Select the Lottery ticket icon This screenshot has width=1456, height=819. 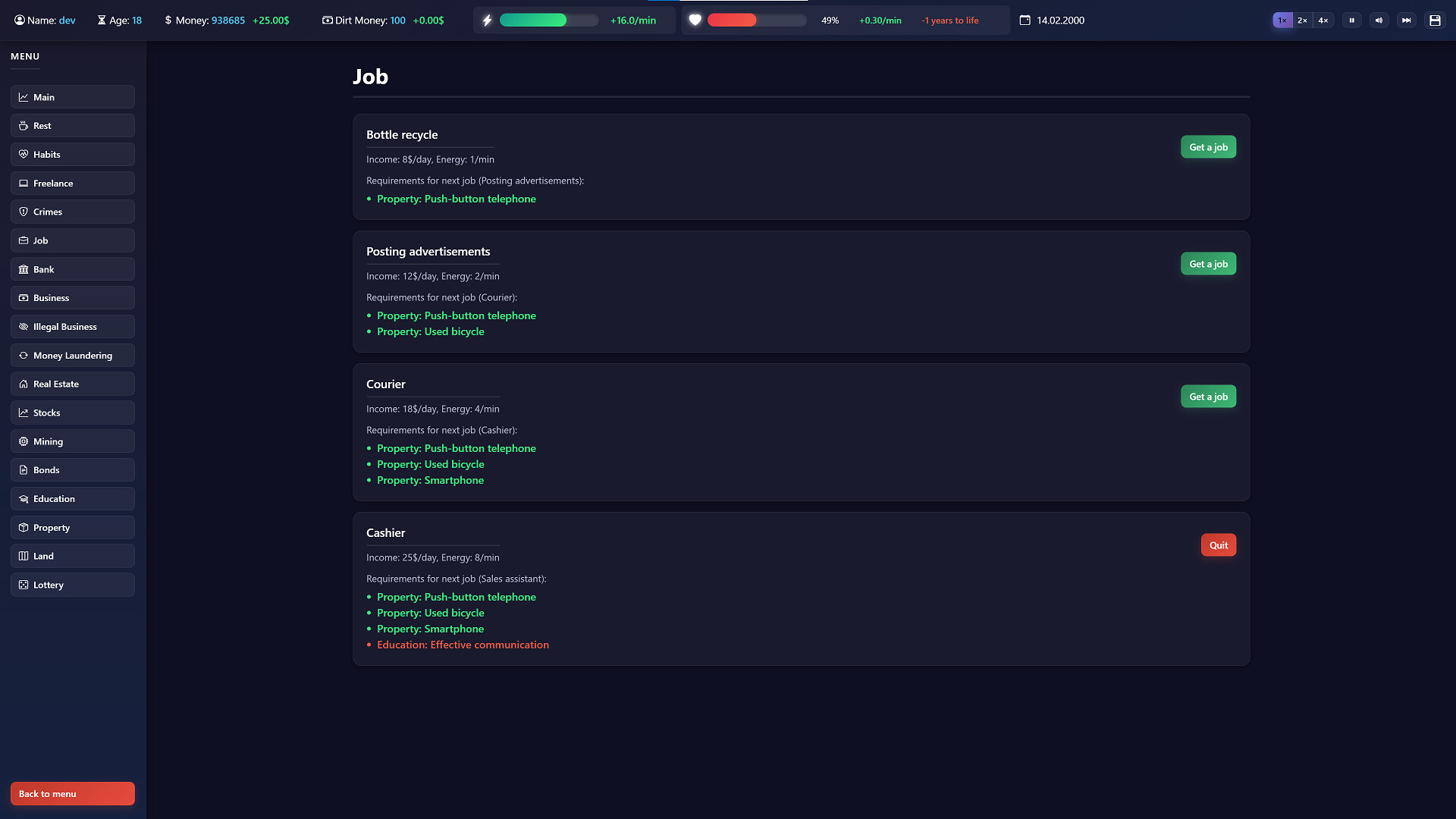(x=24, y=585)
